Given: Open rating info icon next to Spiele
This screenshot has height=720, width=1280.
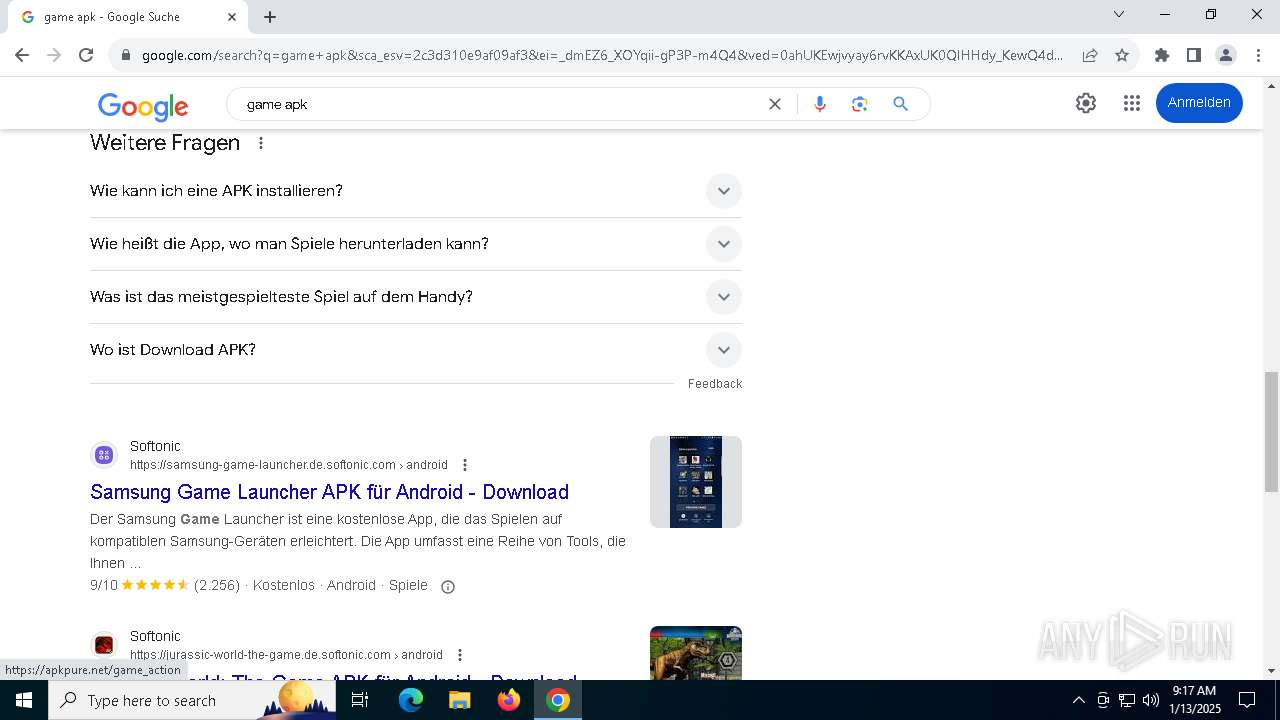Looking at the screenshot, I should pyautogui.click(x=448, y=587).
